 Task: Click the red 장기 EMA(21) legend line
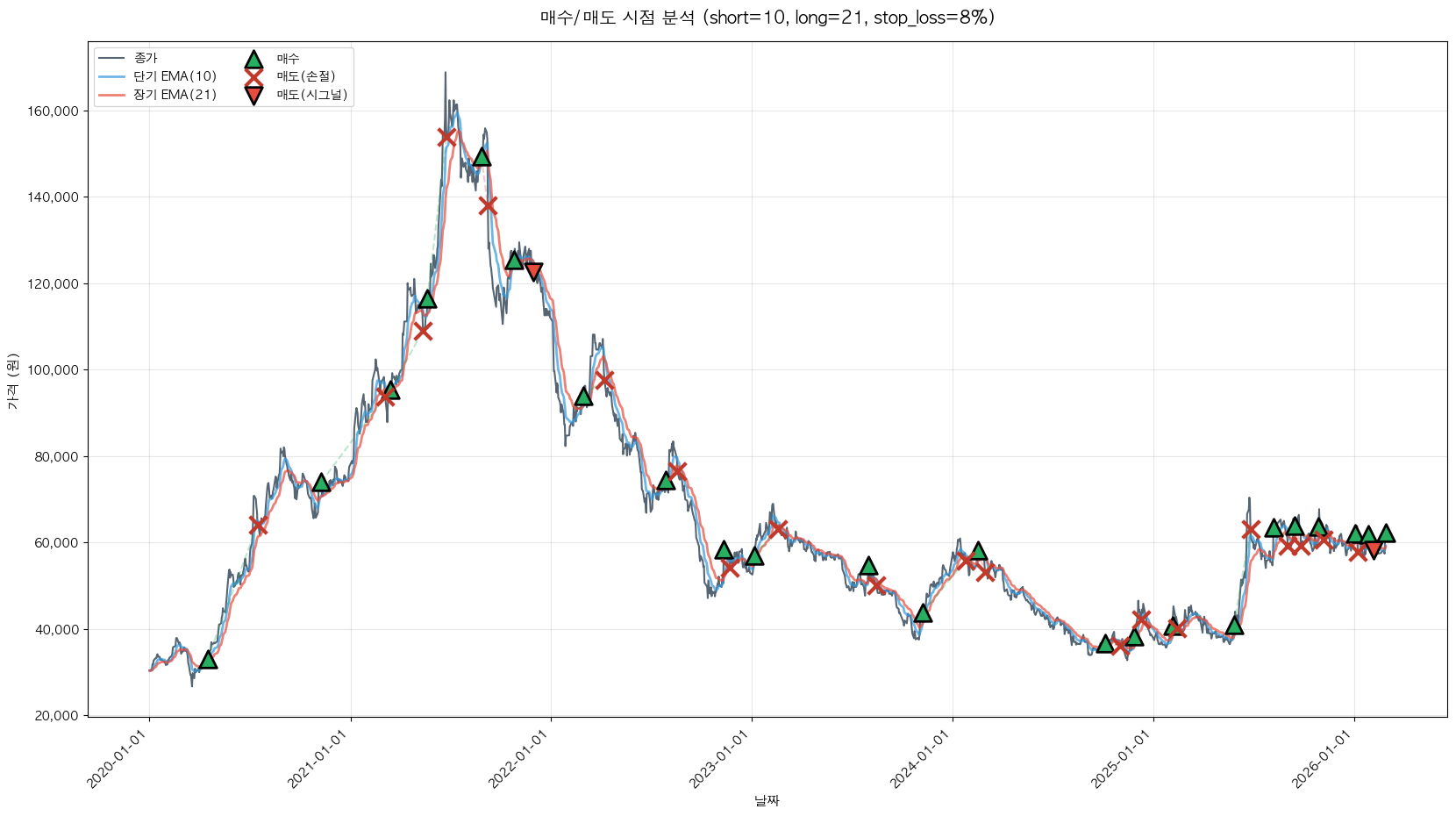(112, 95)
